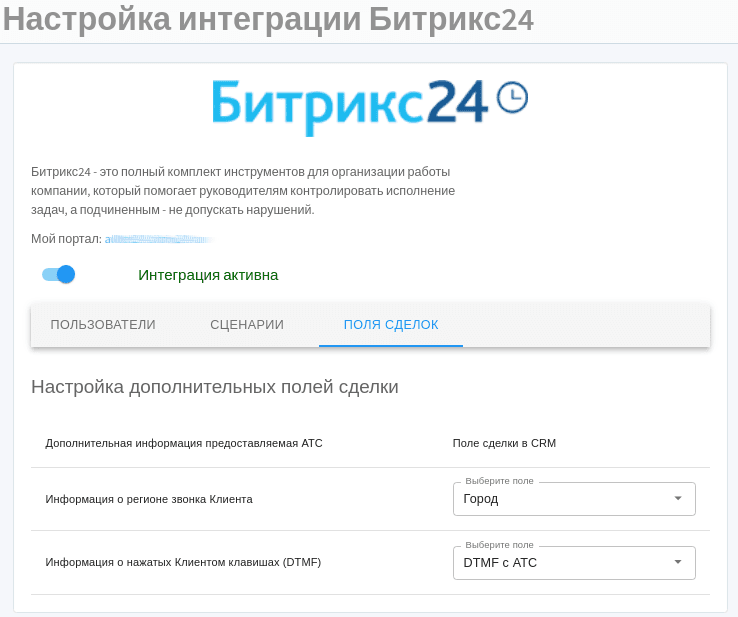Image resolution: width=738 pixels, height=617 pixels.
Task: Open the Город field dropdown
Action: [x=574, y=498]
